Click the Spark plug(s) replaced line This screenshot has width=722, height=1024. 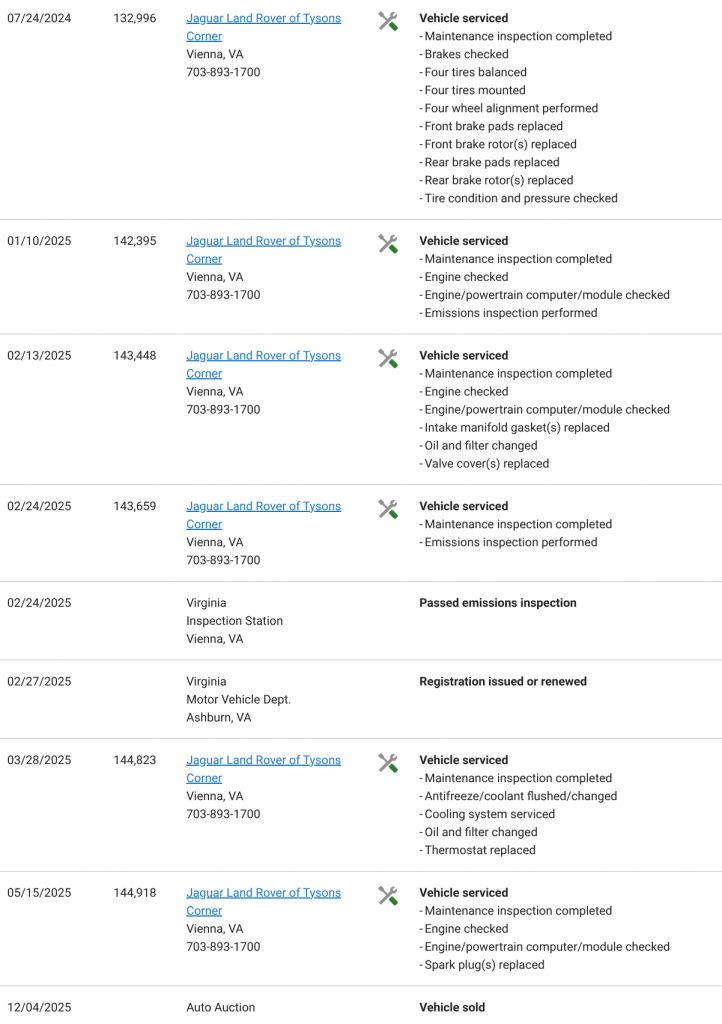(x=482, y=965)
